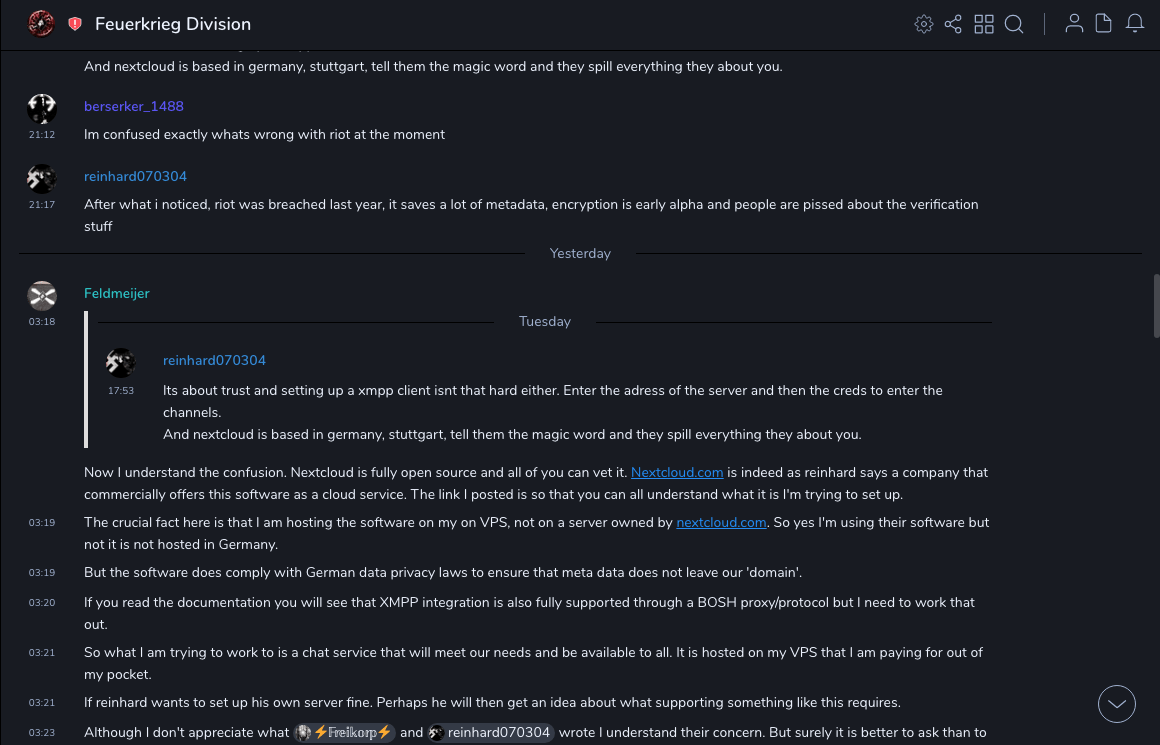Click the Feldmeijer user avatar
Image resolution: width=1160 pixels, height=745 pixels.
point(42,295)
